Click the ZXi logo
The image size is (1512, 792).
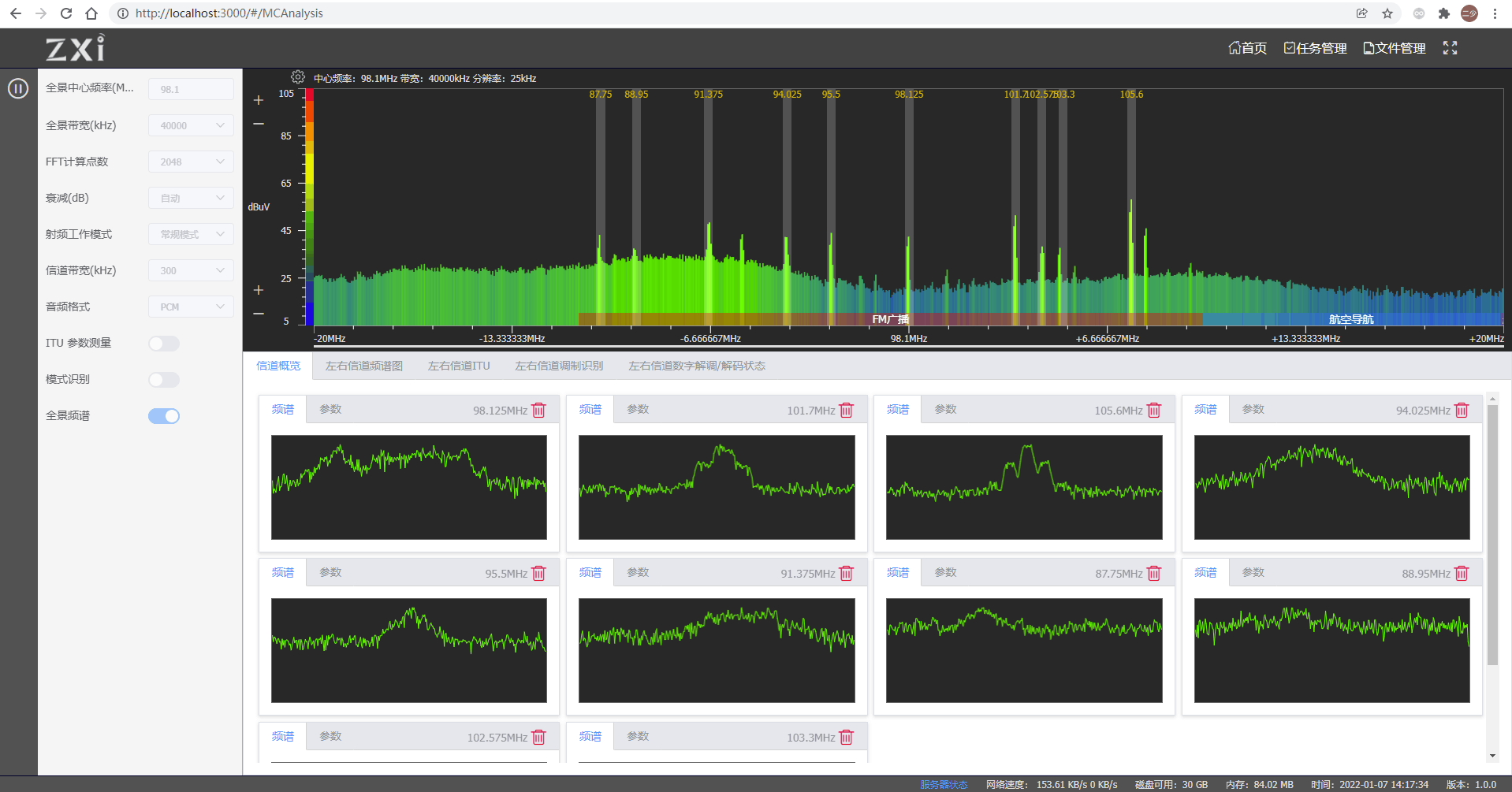[75, 48]
